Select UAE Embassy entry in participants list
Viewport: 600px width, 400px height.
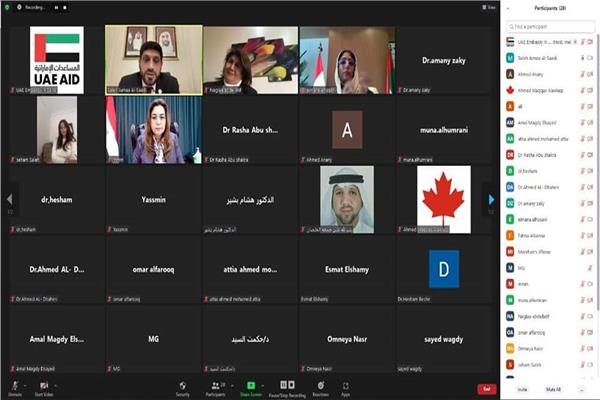pos(550,42)
